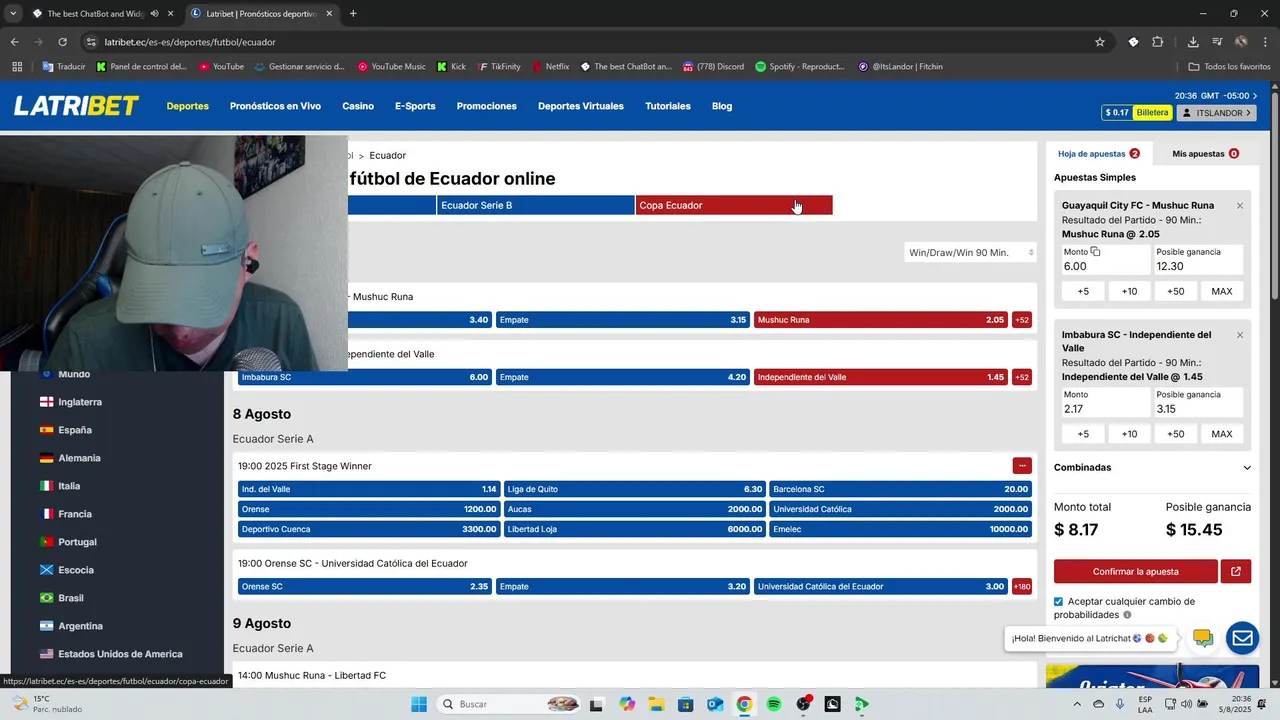Open the Tutoriales menu item
The width and height of the screenshot is (1280, 720).
pyautogui.click(x=668, y=106)
